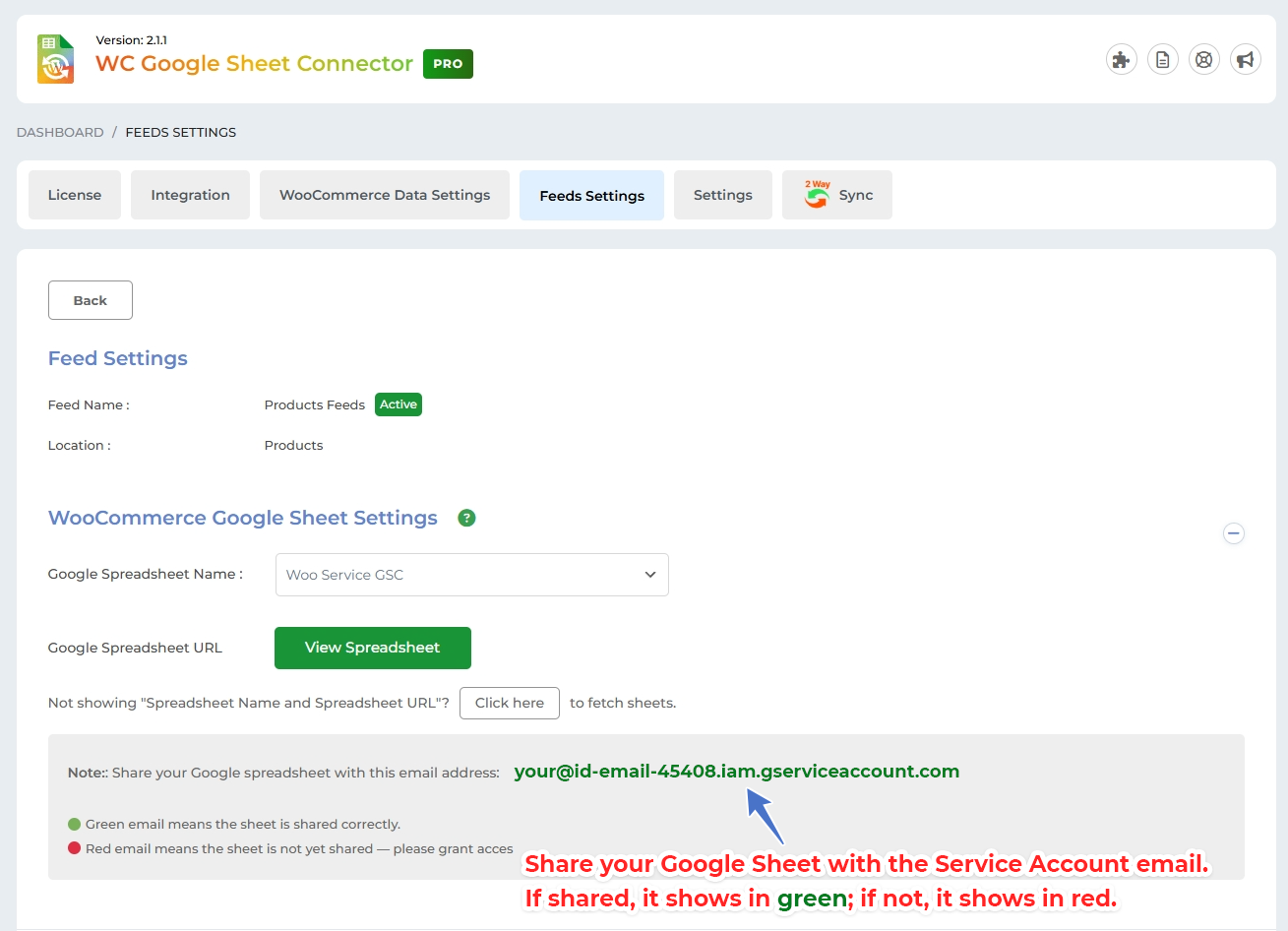Switch to the License tab
This screenshot has height=931, width=1288.
(75, 195)
